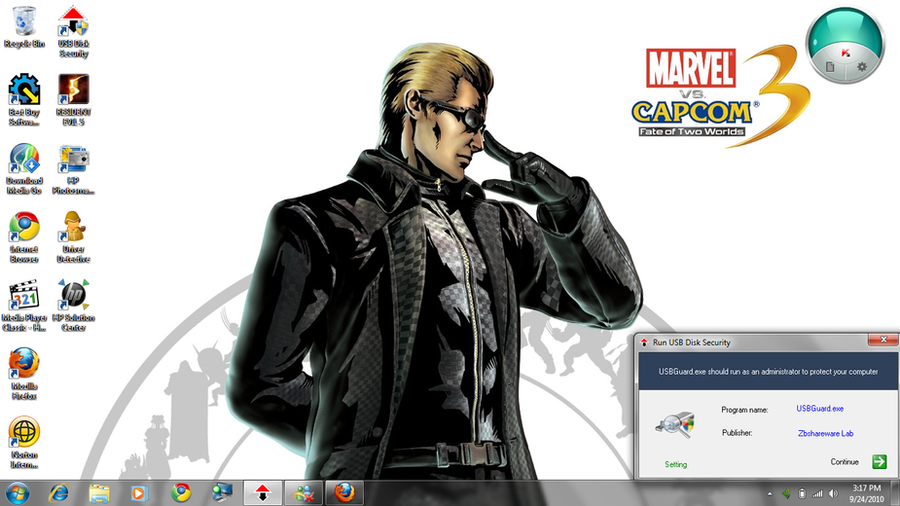This screenshot has width=900, height=506.
Task: Open the USB Disk Security desktop shortcut
Action: click(x=73, y=32)
